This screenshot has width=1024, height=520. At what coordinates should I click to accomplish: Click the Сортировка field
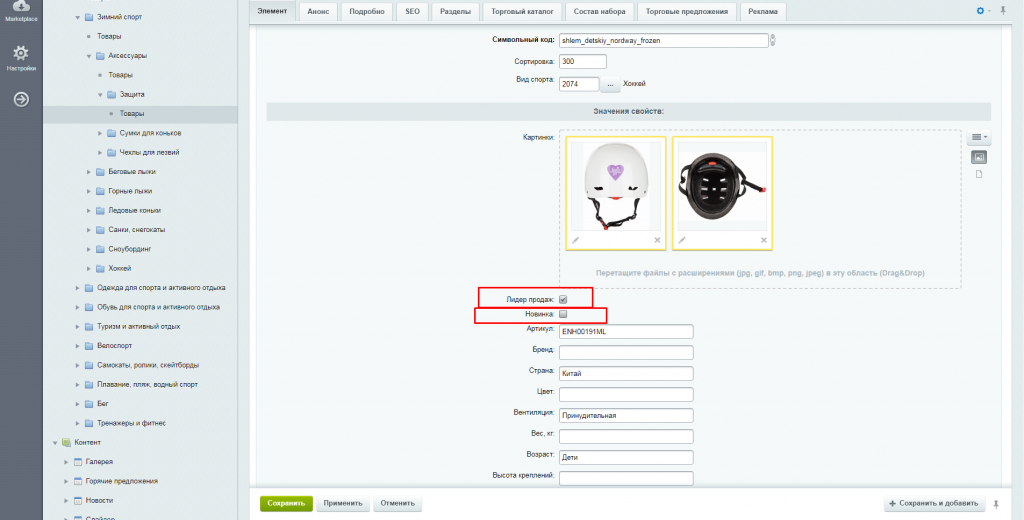[x=583, y=61]
